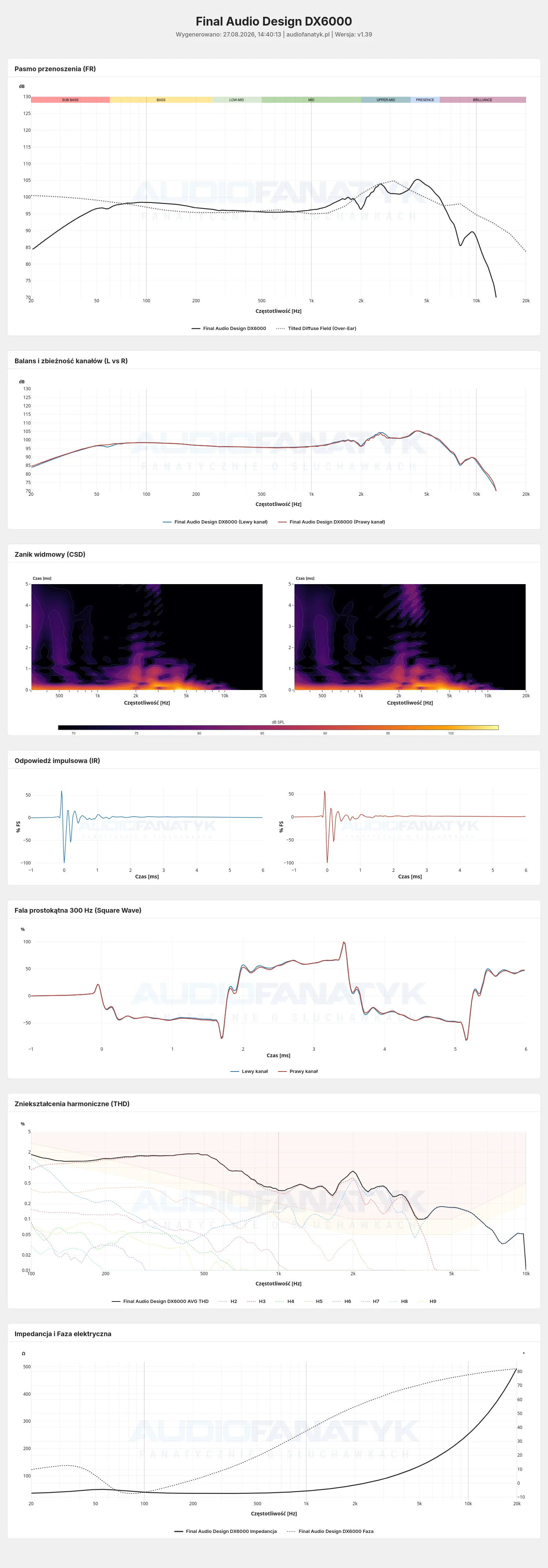Toggle the Final Audio Design DX6000 trace in the FR legend
The height and width of the screenshot is (1568, 548).
pos(229,328)
